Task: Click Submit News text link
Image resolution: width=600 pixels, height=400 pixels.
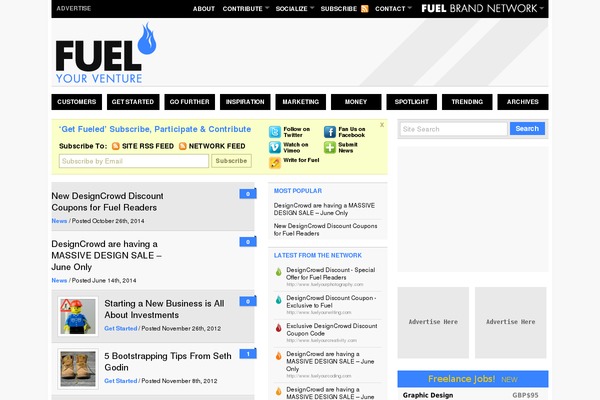Action: (x=348, y=147)
